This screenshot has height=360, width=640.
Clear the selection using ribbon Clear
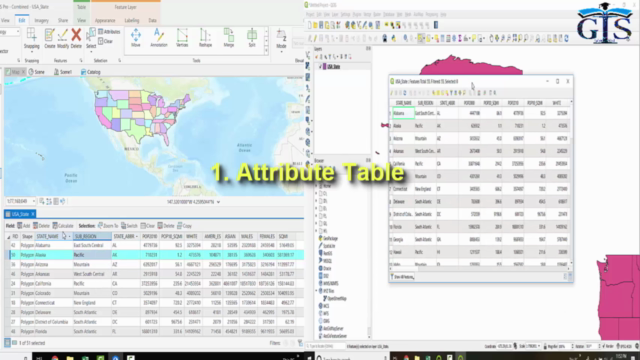[105, 41]
